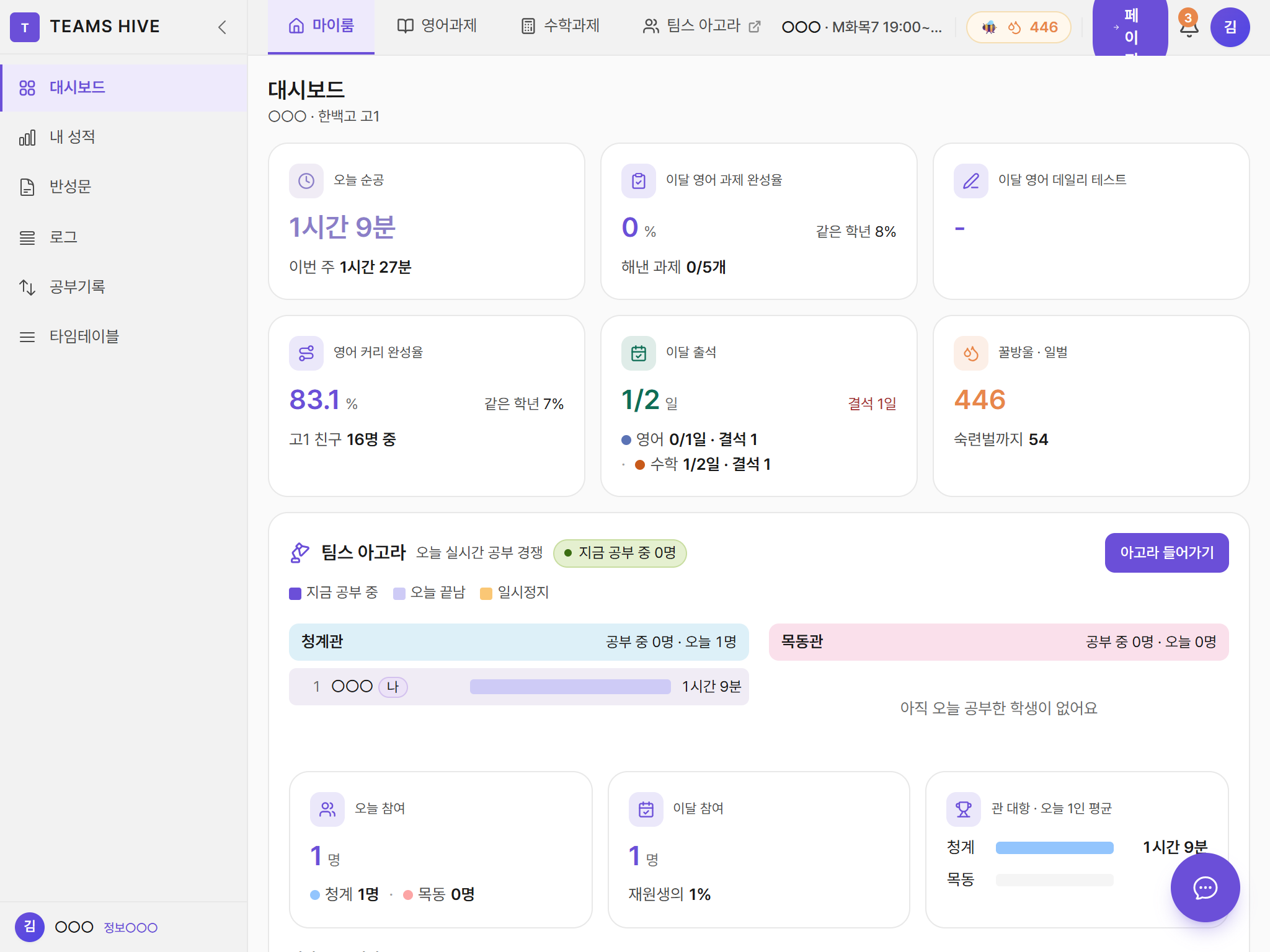Click the TEAMS HIVE logo icon
1270x952 pixels.
pyautogui.click(x=25, y=27)
